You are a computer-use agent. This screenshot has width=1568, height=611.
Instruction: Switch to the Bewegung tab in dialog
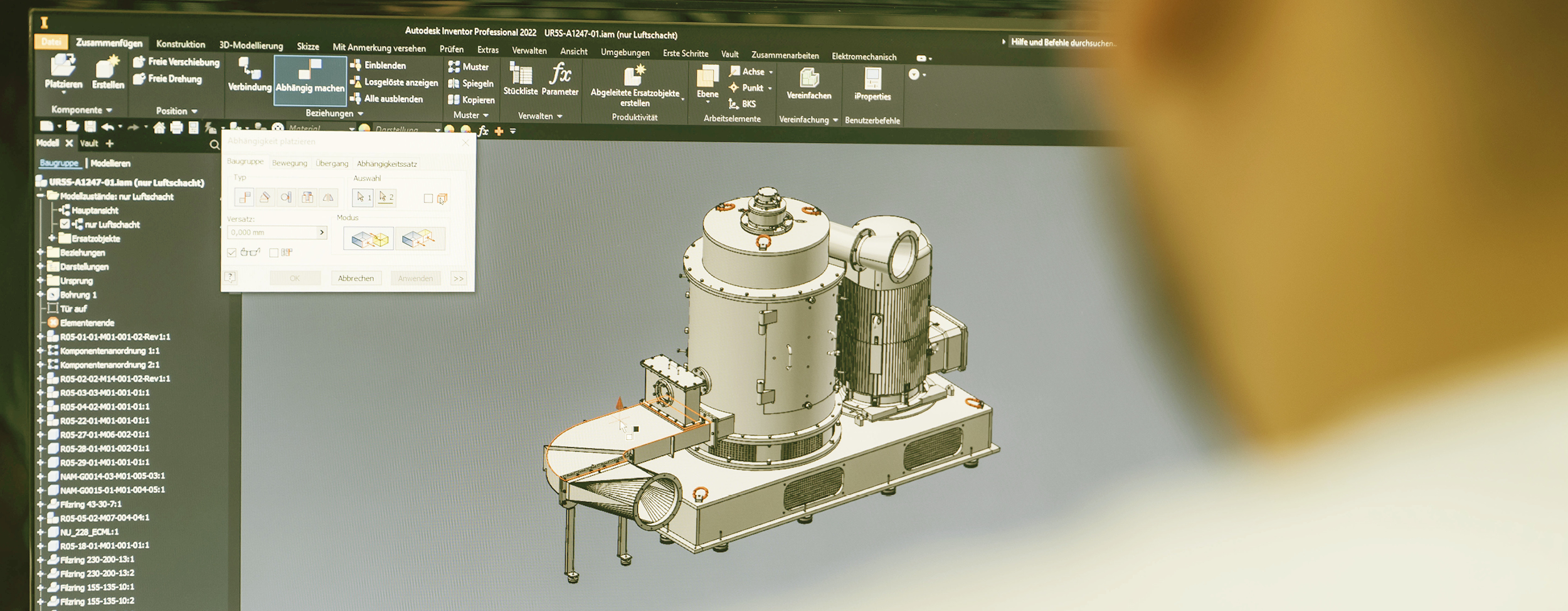(289, 163)
